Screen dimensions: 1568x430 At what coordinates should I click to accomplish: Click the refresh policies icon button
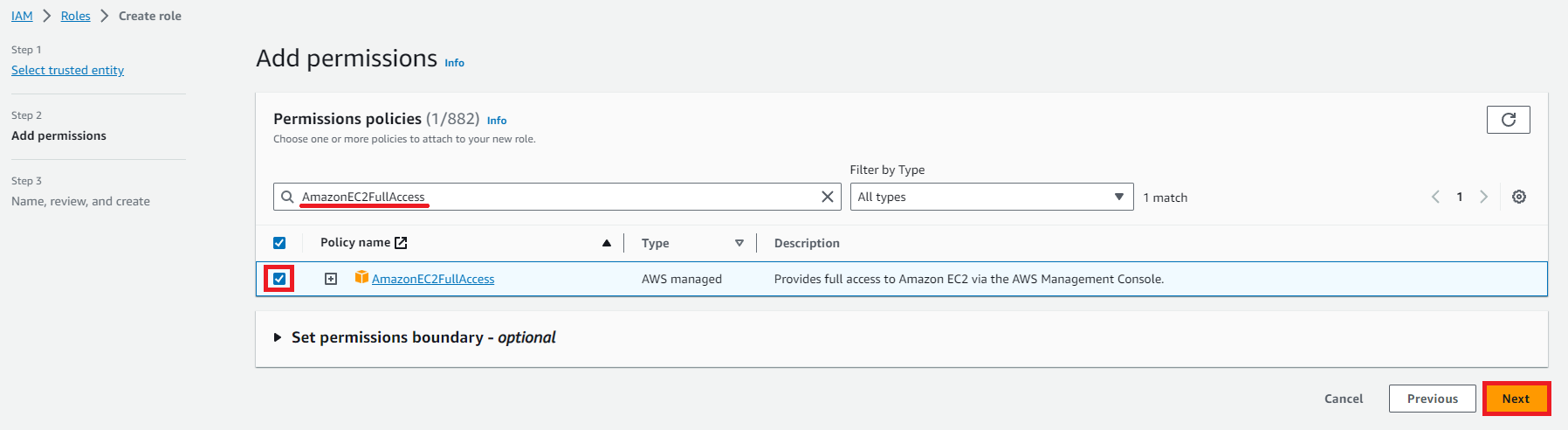click(x=1508, y=120)
